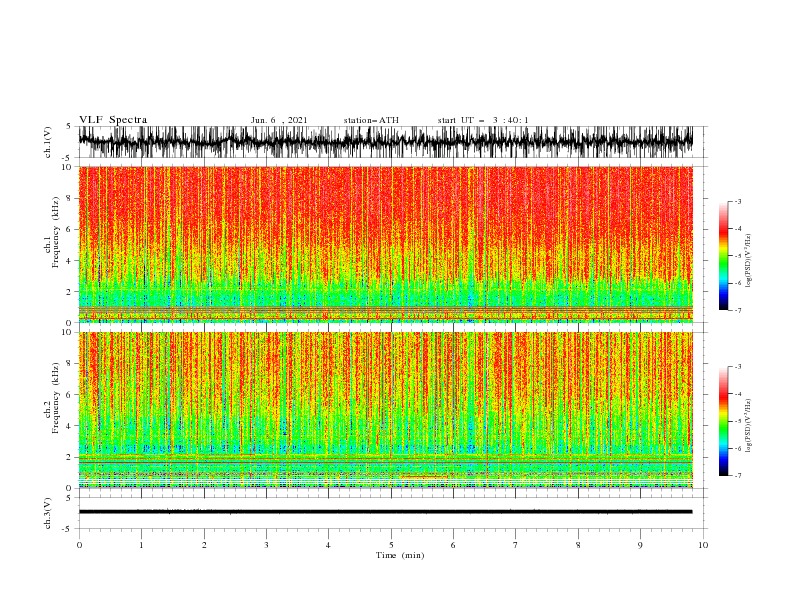This screenshot has height=612, width=792.
Task: Click the time axis tick label "1"
Action: (141, 545)
